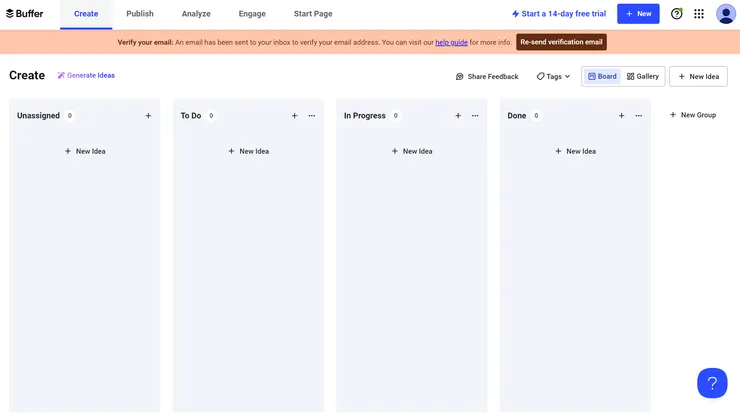Screen dimensions: 740x413
Task: Select the Start Page tab
Action: 313,14
